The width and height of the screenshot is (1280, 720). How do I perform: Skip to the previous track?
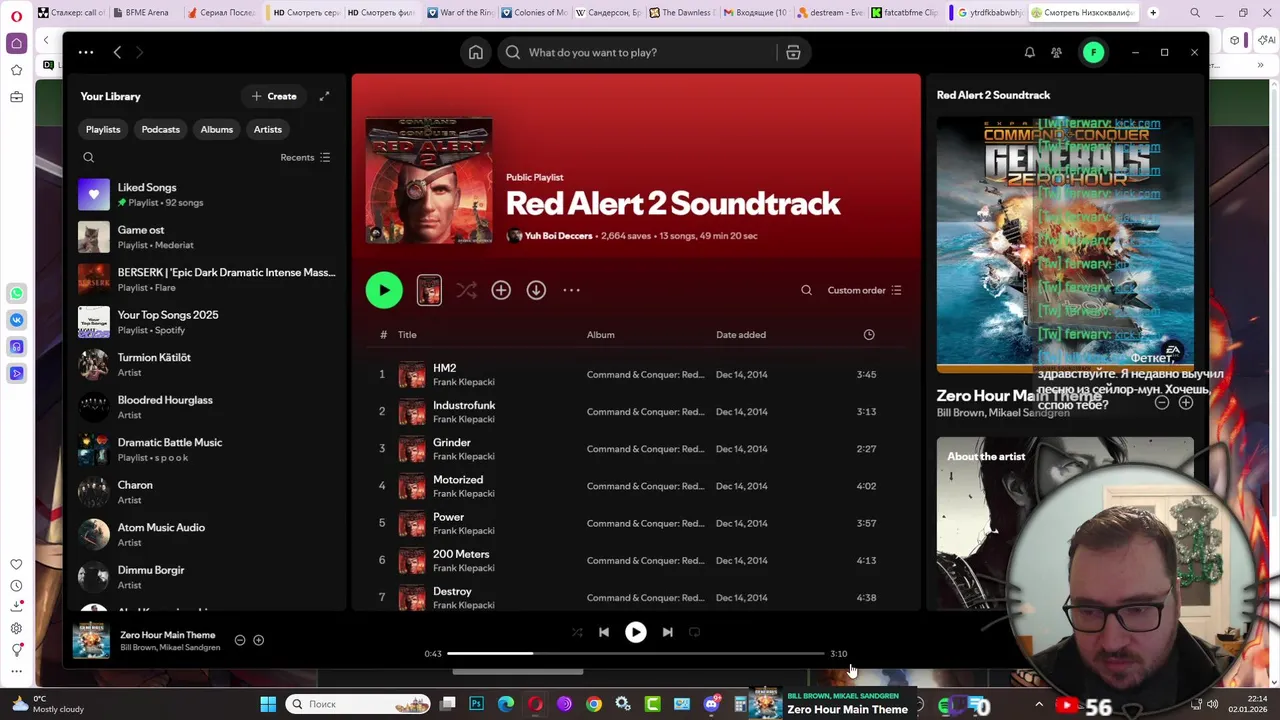pyautogui.click(x=604, y=632)
